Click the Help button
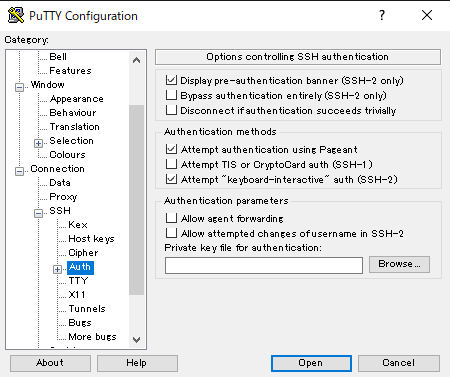 click(137, 363)
